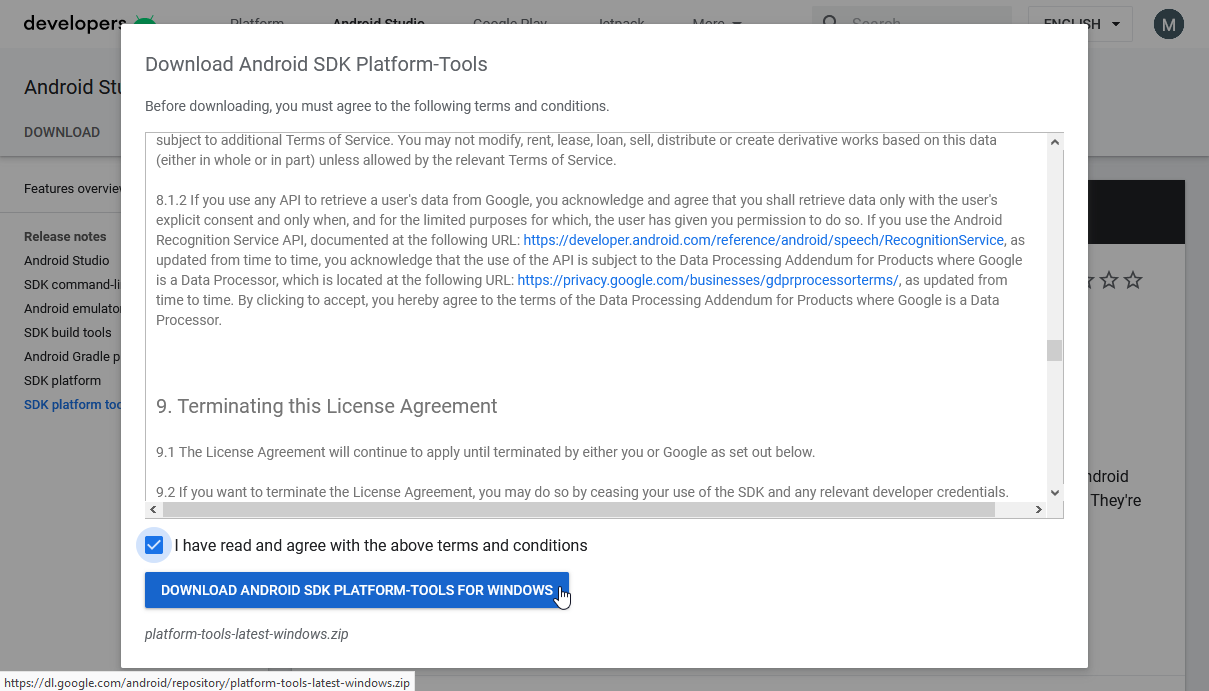This screenshot has height=691, width=1209.
Task: Click the horizontal scrollbar thumb of the terms
Action: tap(580, 510)
